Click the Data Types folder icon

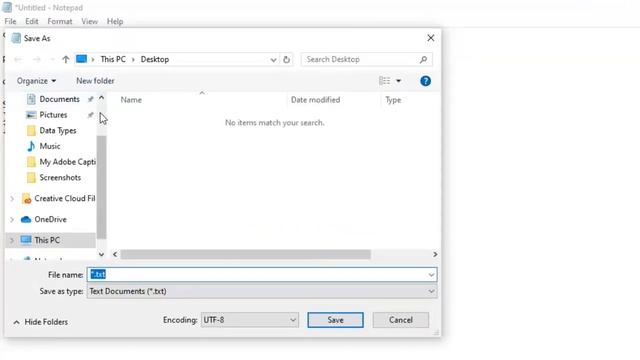(x=31, y=131)
